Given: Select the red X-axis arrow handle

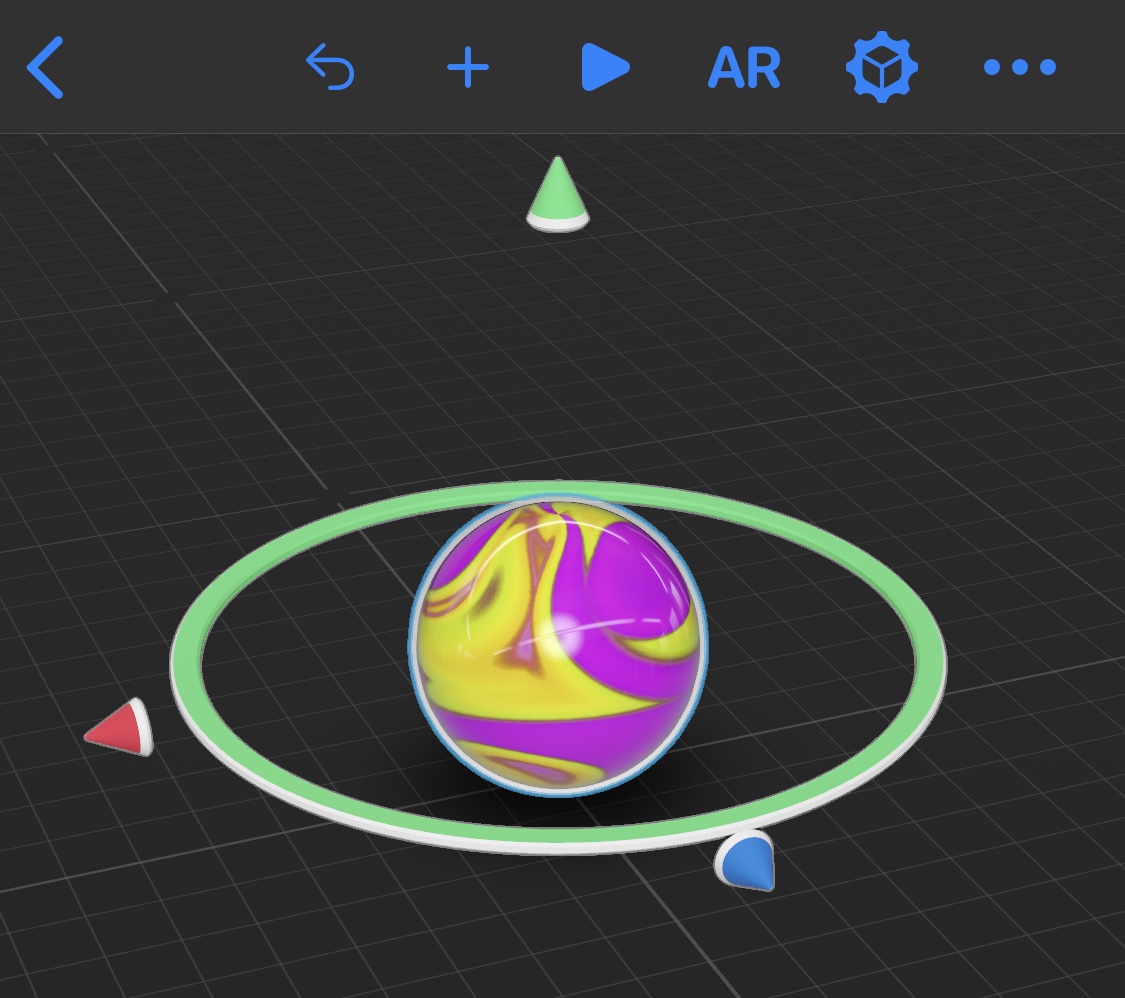Looking at the screenshot, I should pos(119,728).
